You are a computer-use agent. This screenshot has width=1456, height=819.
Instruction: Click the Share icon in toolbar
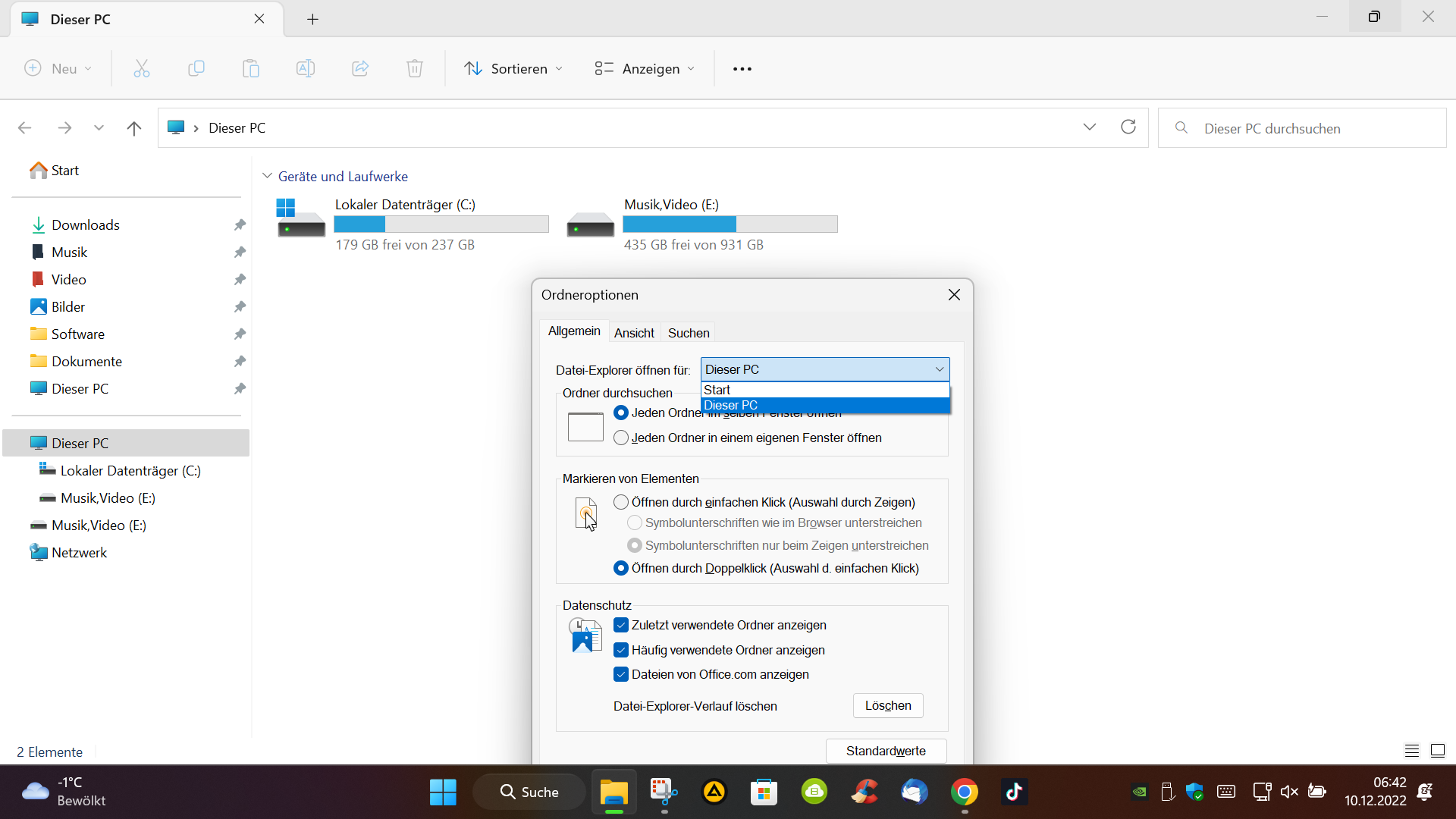click(x=359, y=68)
